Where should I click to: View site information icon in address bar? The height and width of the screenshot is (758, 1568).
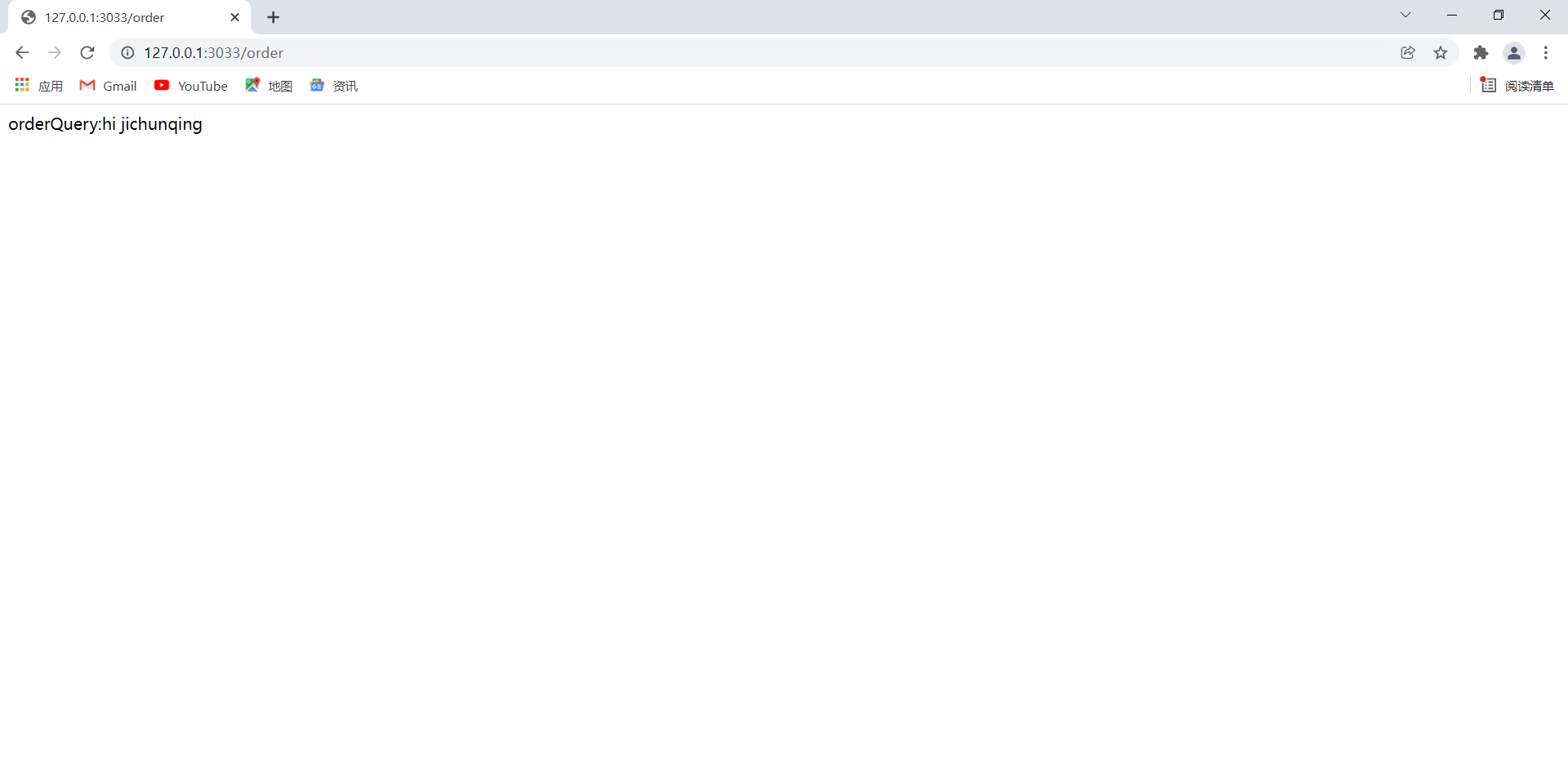click(x=127, y=53)
